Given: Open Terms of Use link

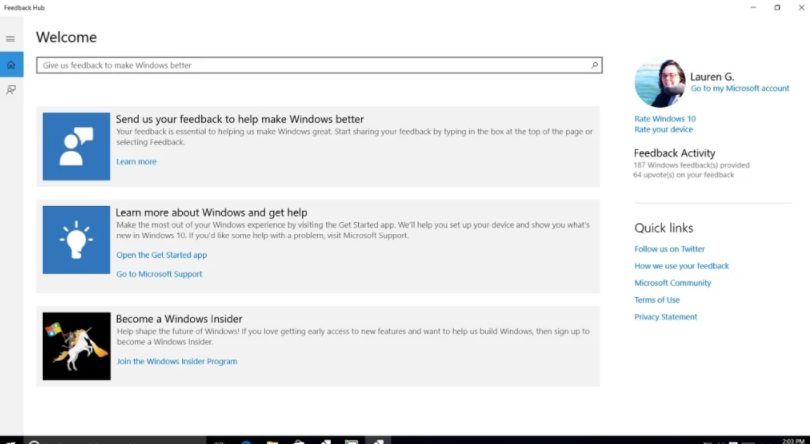Looking at the screenshot, I should point(657,300).
